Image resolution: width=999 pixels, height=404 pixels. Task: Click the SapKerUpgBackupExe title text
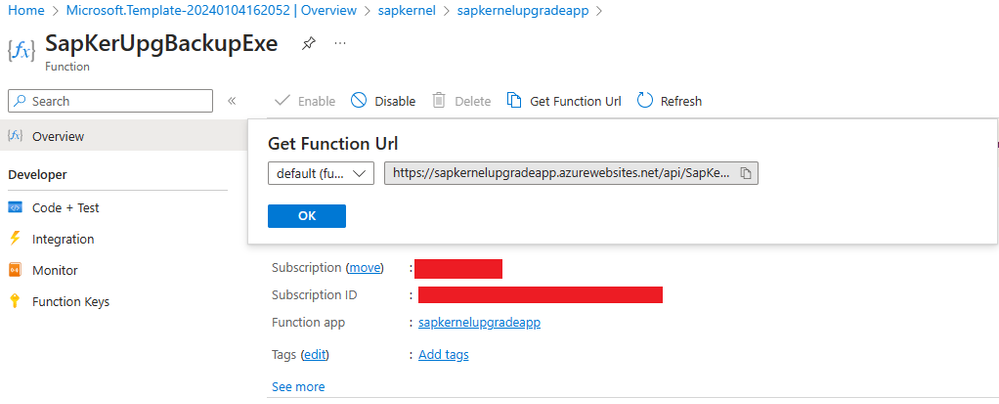pos(162,43)
